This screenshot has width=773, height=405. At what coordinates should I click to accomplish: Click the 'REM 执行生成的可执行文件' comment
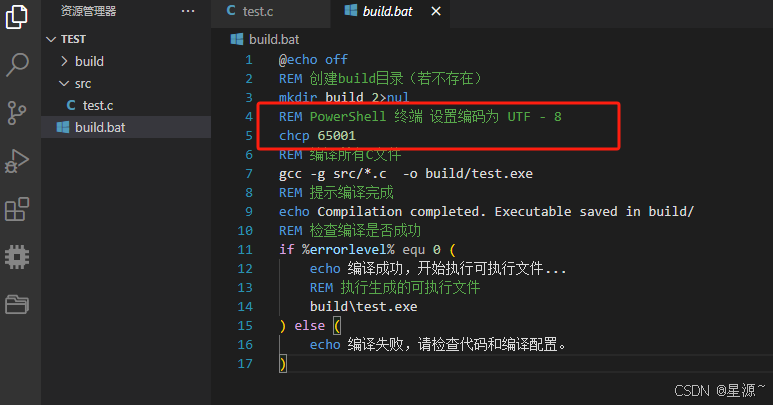[x=395, y=287]
